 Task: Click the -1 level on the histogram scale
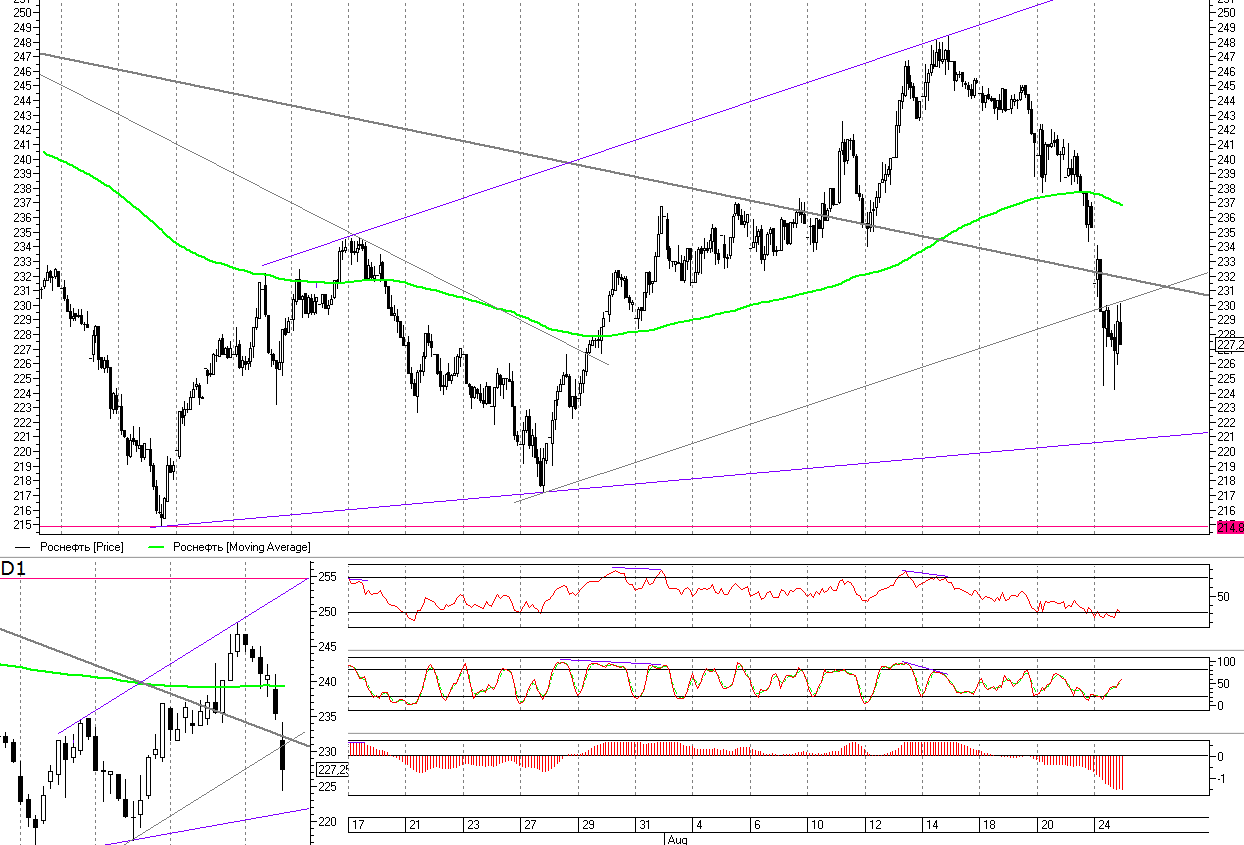tap(1222, 778)
